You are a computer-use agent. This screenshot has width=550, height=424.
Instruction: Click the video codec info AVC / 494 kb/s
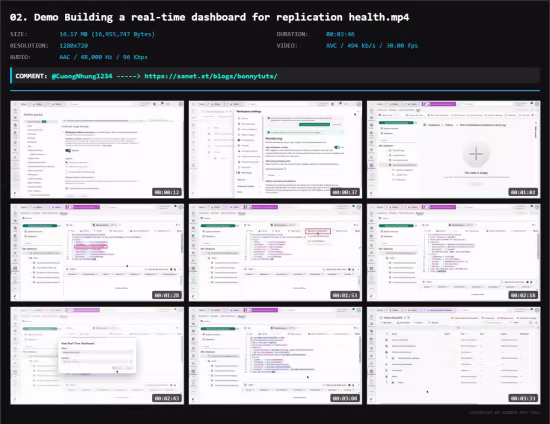coord(372,46)
